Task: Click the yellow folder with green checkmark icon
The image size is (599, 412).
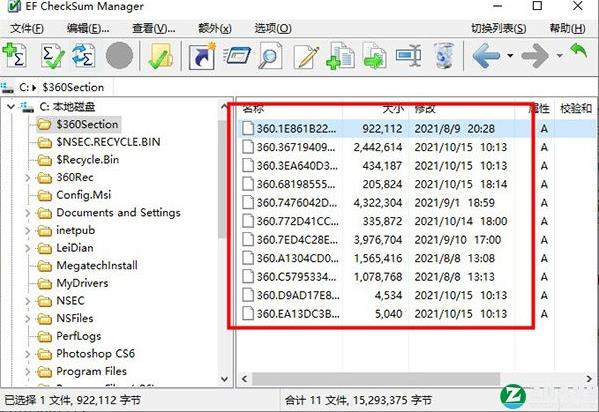Action: tap(160, 56)
